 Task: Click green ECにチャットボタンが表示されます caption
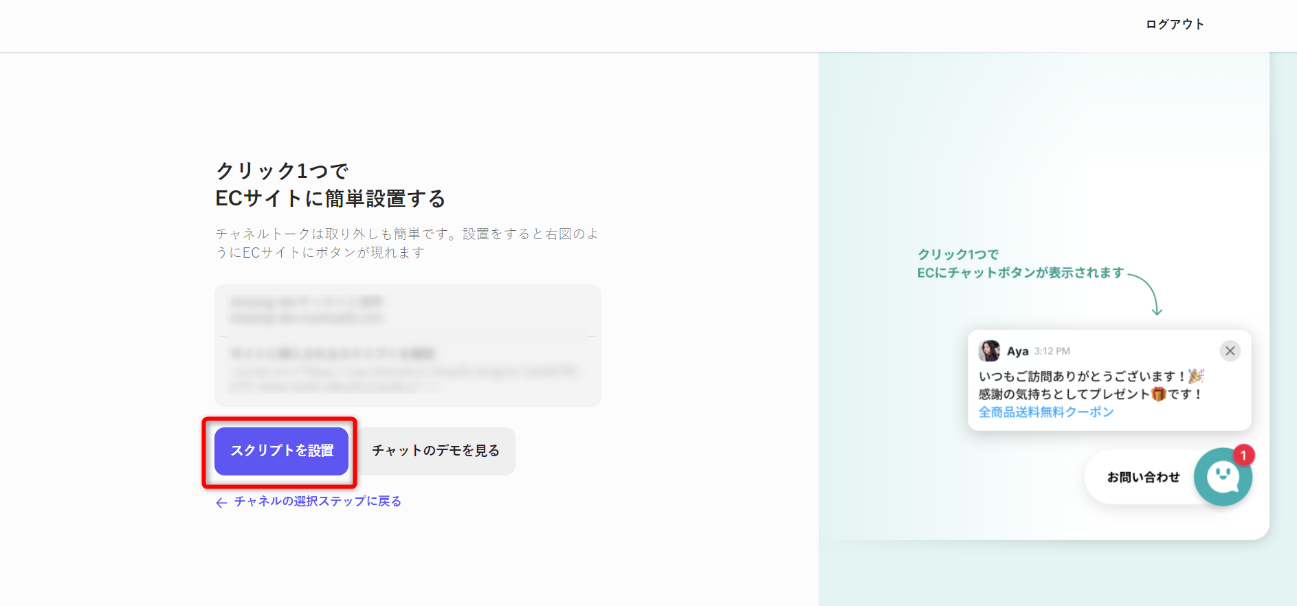click(x=1021, y=272)
